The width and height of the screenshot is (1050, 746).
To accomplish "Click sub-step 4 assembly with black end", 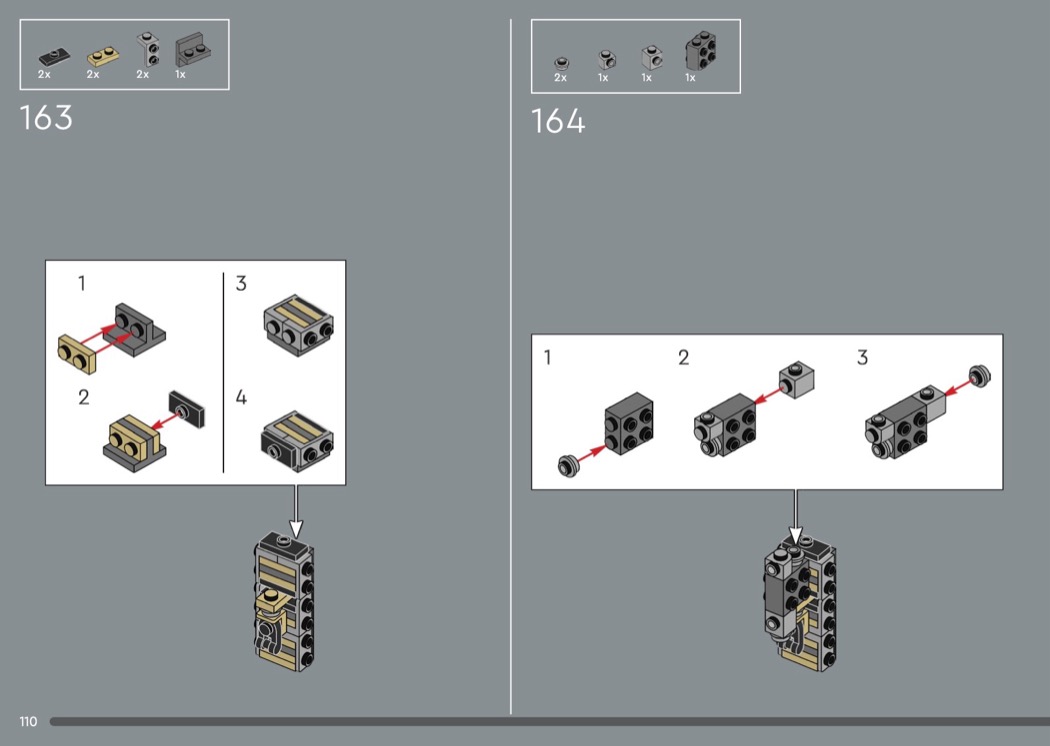I will coord(297,441).
